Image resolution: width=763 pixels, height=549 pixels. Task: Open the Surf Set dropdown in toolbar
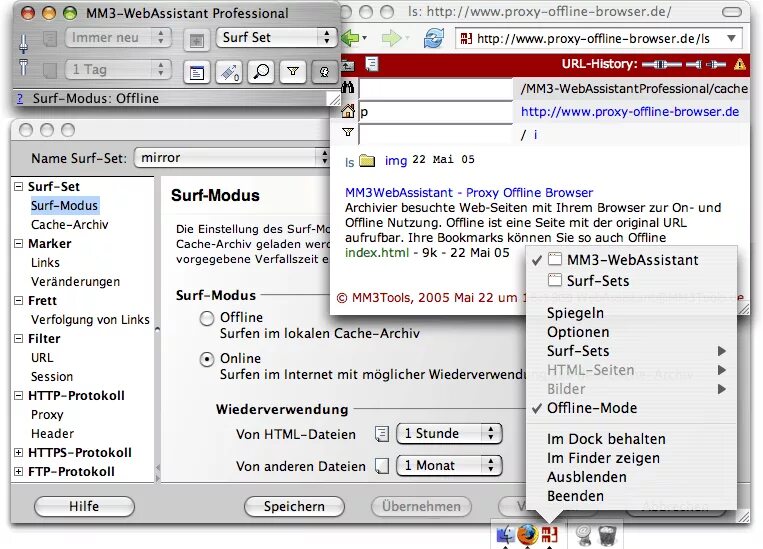[x=275, y=37]
